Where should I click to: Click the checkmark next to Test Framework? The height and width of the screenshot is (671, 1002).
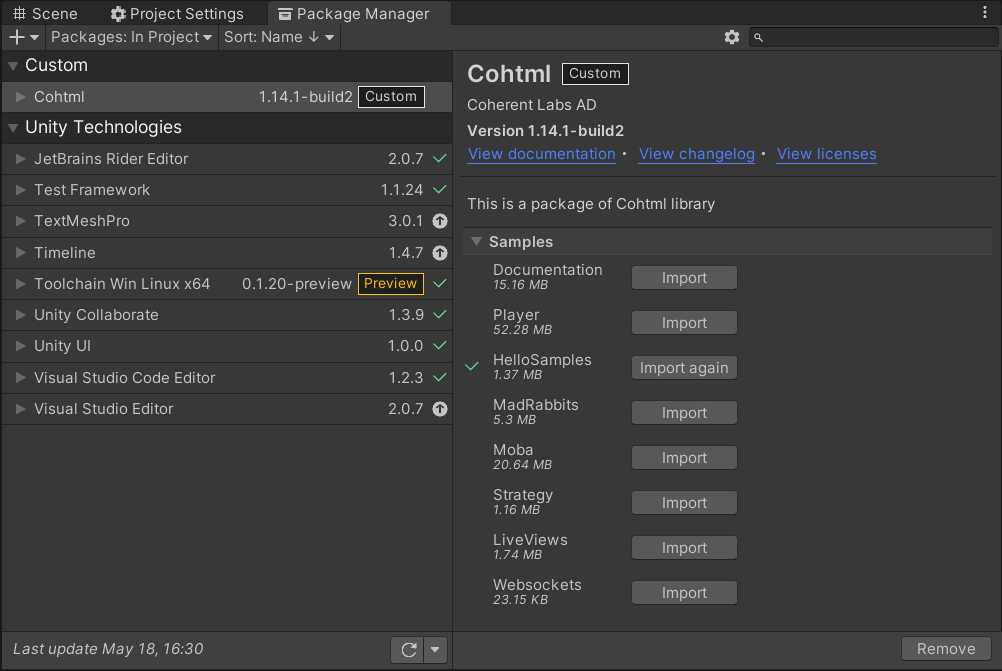[x=440, y=190]
